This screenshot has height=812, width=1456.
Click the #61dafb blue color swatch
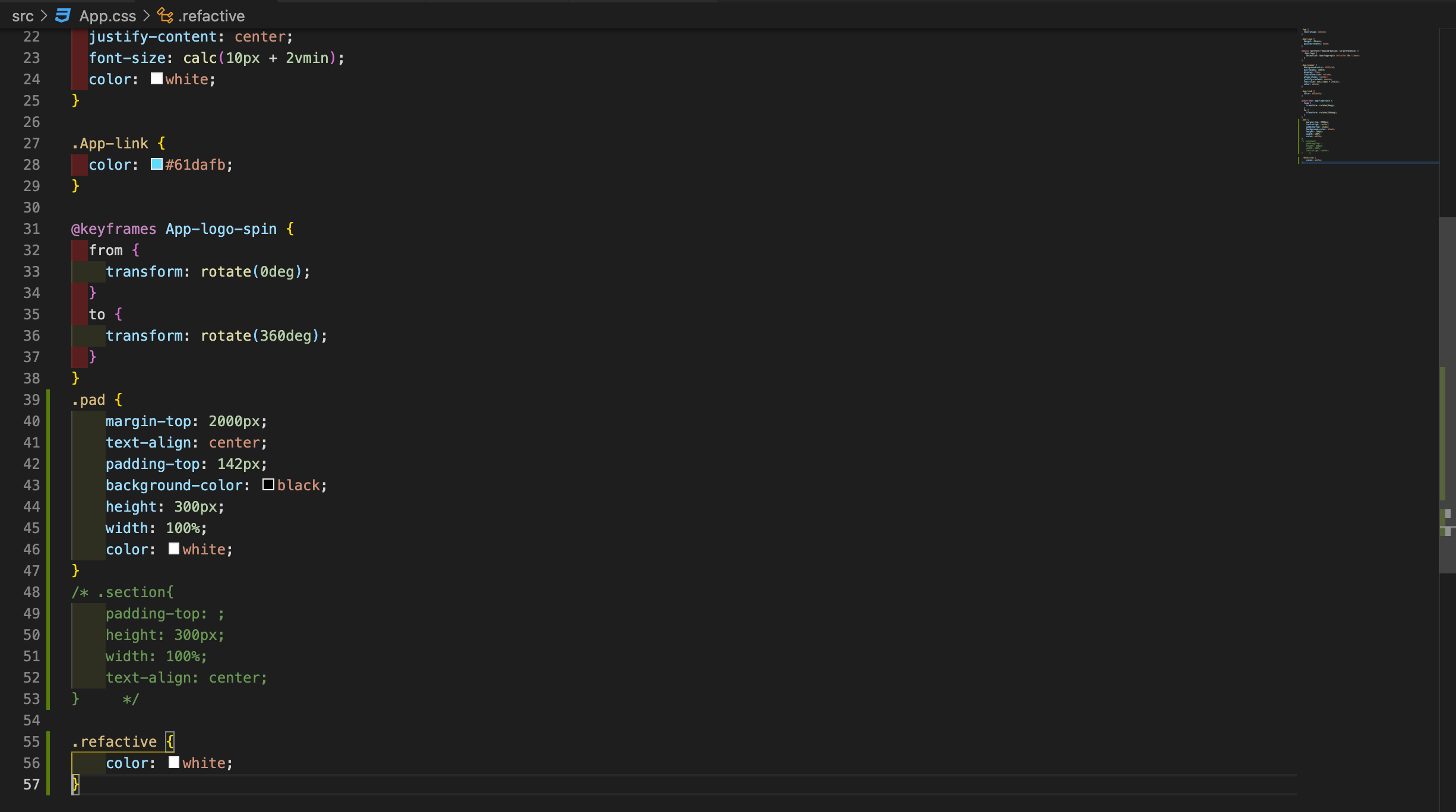coord(157,164)
